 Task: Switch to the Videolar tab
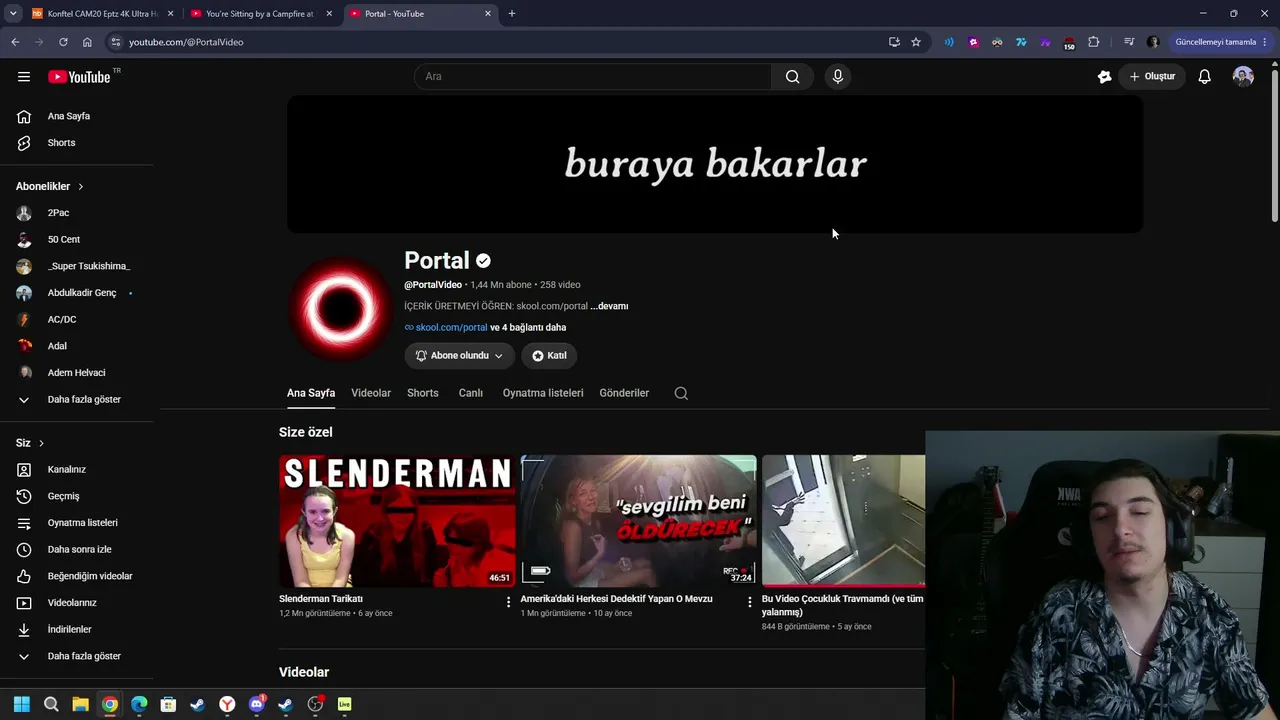[371, 393]
